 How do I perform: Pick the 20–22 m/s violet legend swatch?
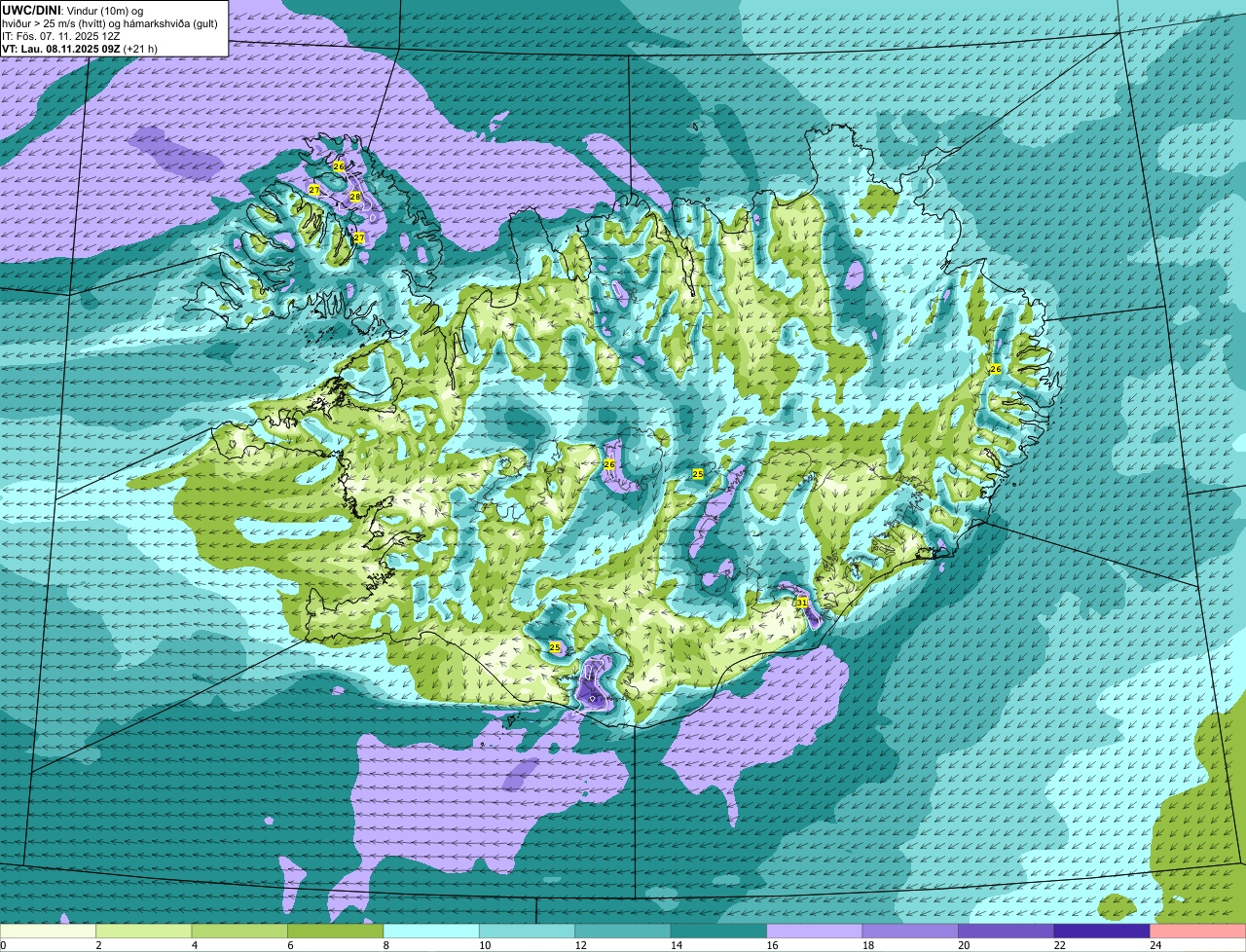click(1007, 932)
